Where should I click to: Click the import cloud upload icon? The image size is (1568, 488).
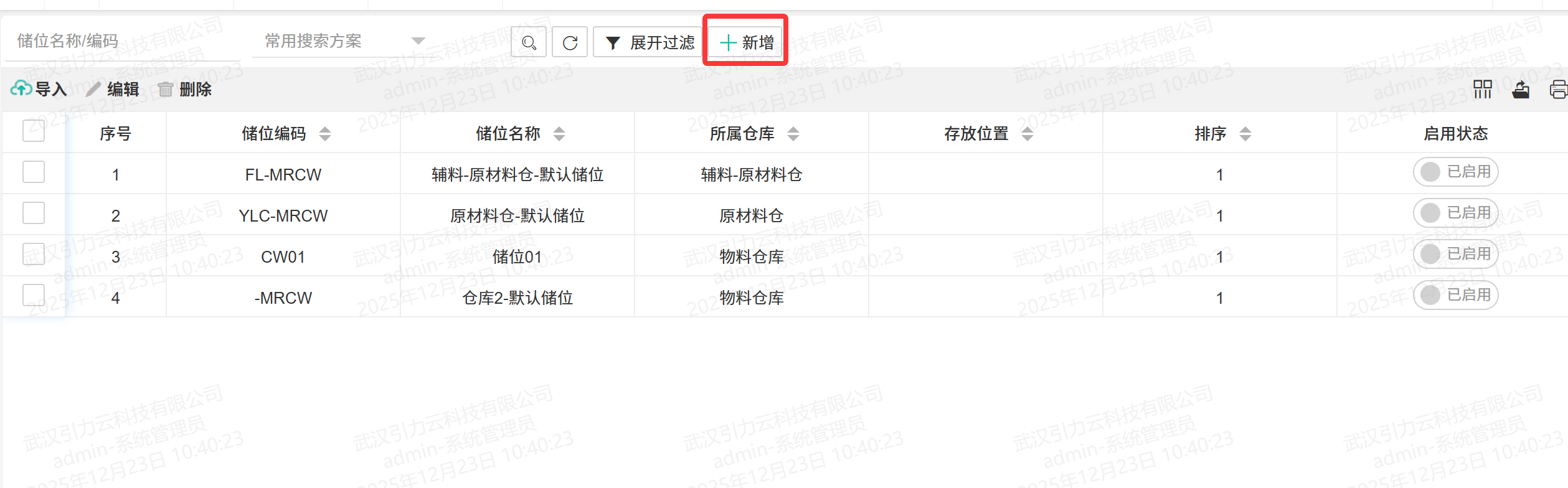[x=21, y=89]
